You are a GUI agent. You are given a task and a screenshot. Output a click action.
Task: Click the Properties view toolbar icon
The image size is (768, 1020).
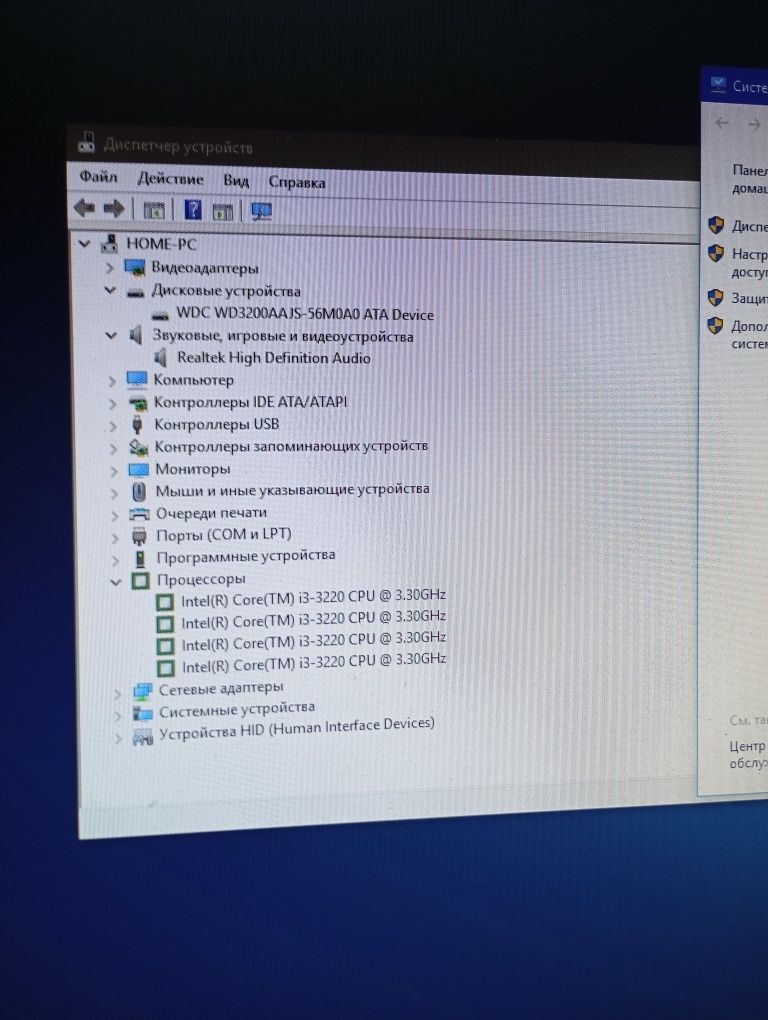click(x=223, y=211)
